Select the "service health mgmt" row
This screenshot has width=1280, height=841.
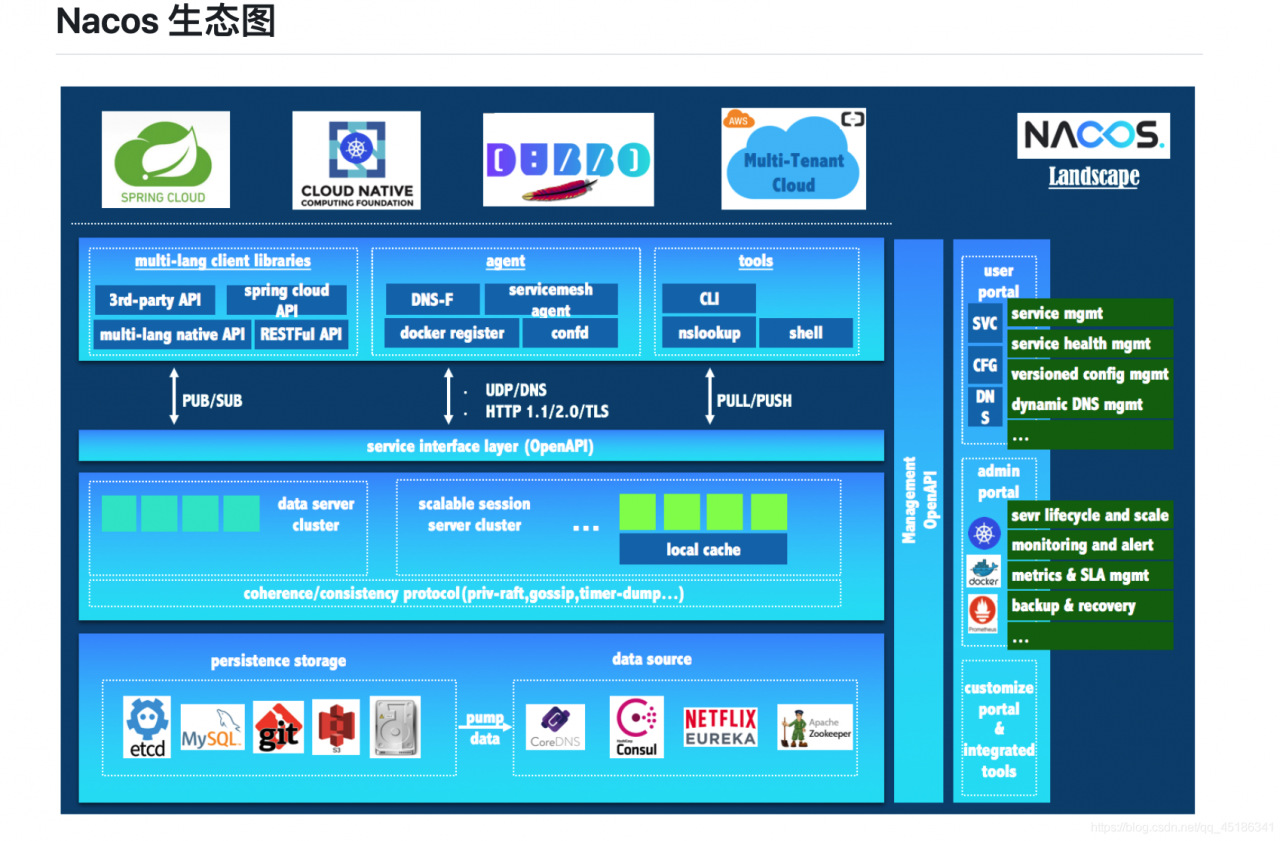[x=1089, y=343]
